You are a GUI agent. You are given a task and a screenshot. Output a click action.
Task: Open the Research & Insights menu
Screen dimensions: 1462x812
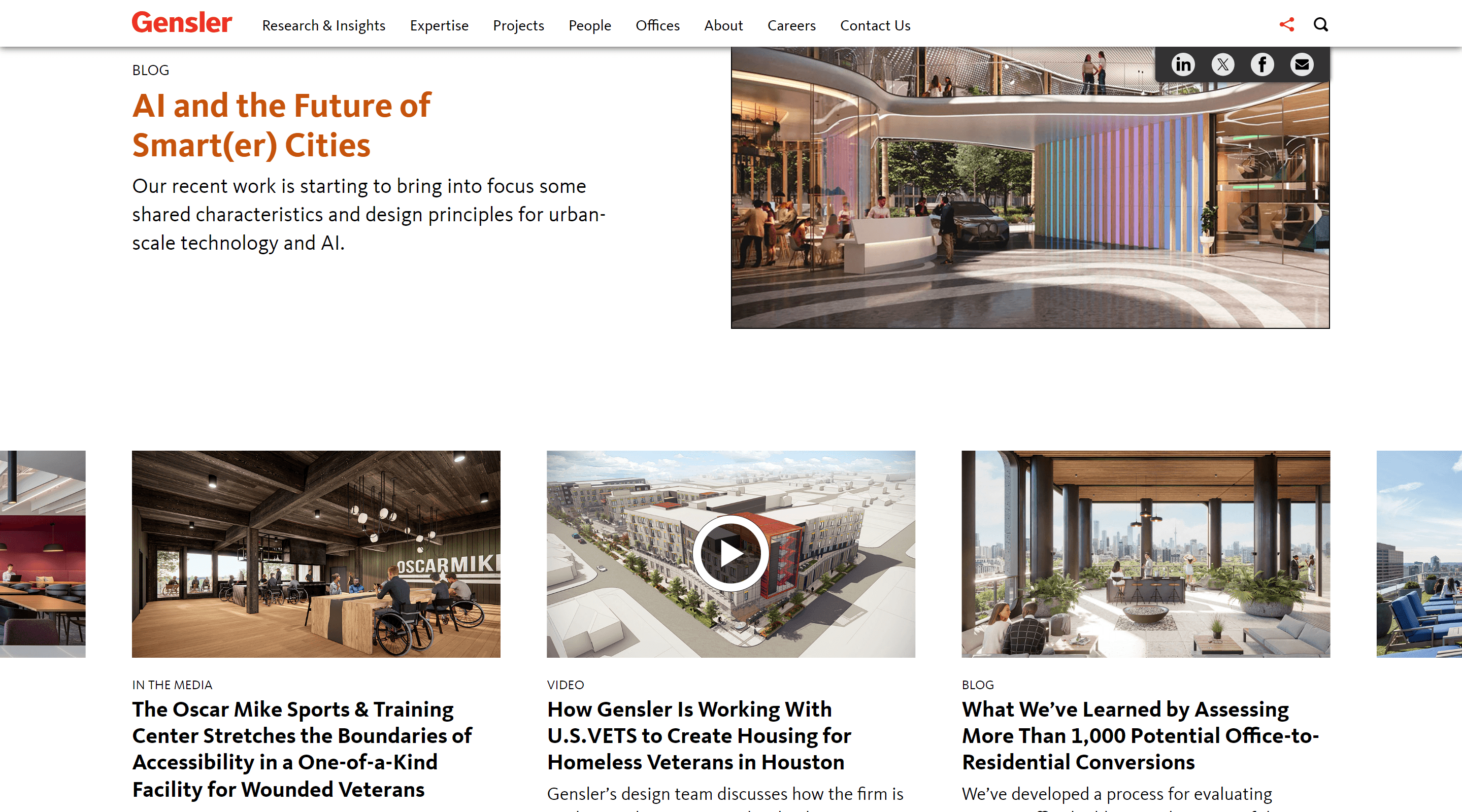click(x=324, y=25)
